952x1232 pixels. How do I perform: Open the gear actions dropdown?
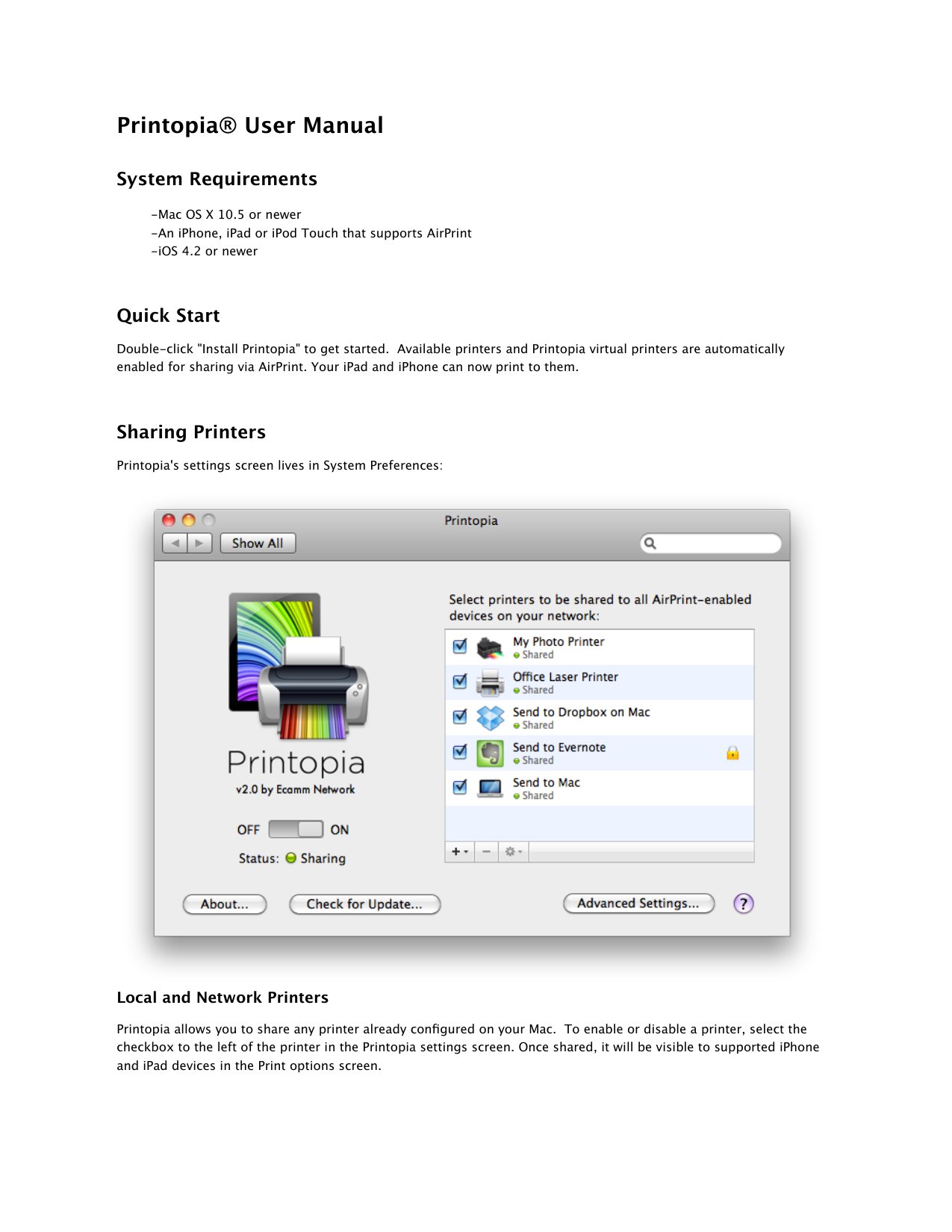[514, 851]
